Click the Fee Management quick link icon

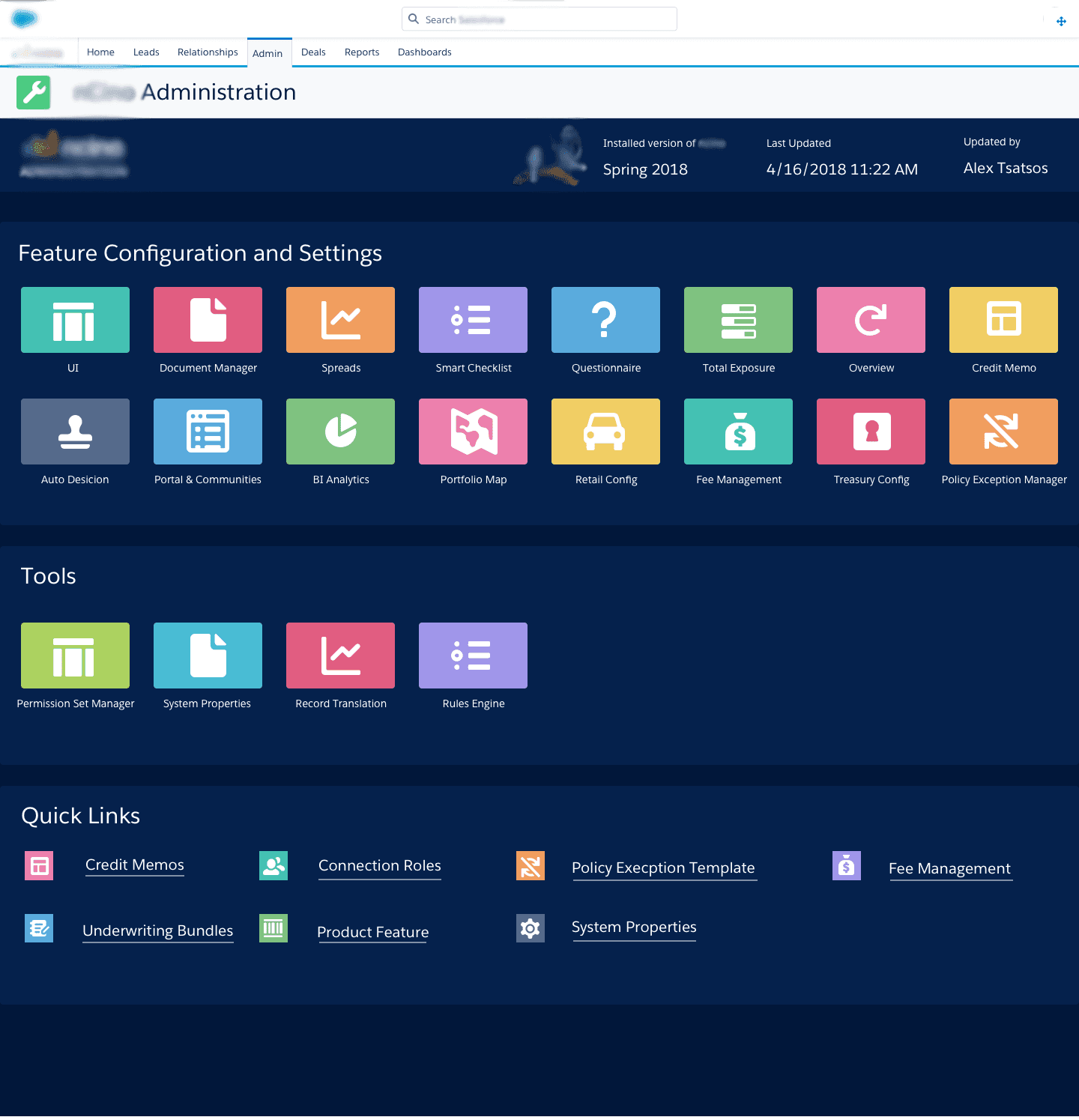point(847,866)
